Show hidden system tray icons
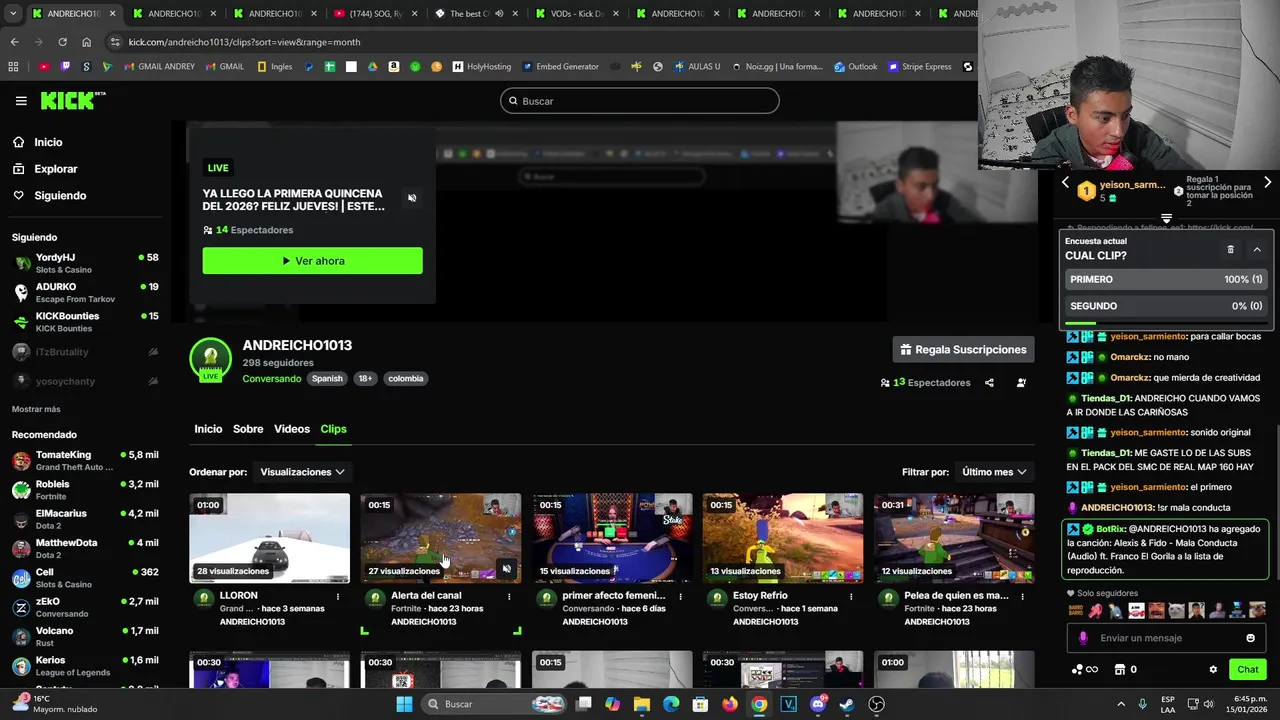This screenshot has height=720, width=1280. tap(1122, 704)
